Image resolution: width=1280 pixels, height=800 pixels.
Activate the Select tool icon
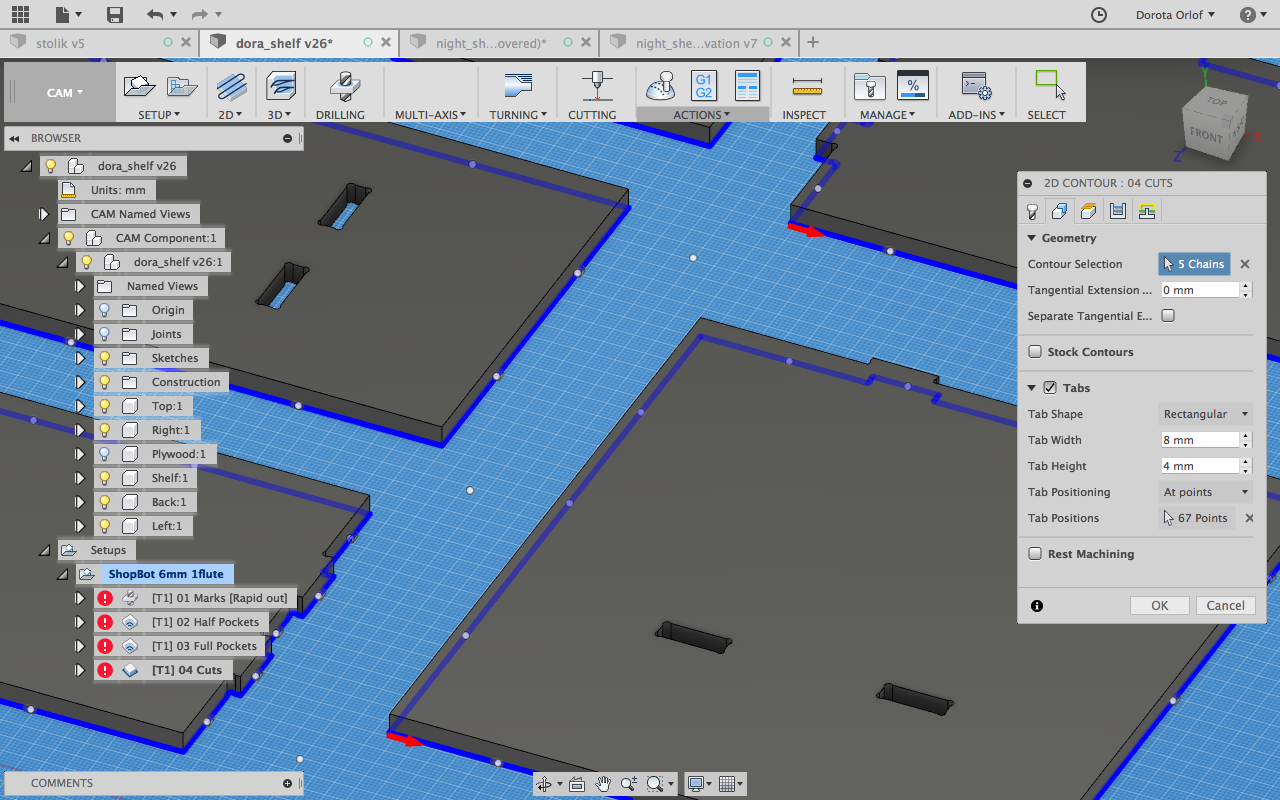point(1049,85)
